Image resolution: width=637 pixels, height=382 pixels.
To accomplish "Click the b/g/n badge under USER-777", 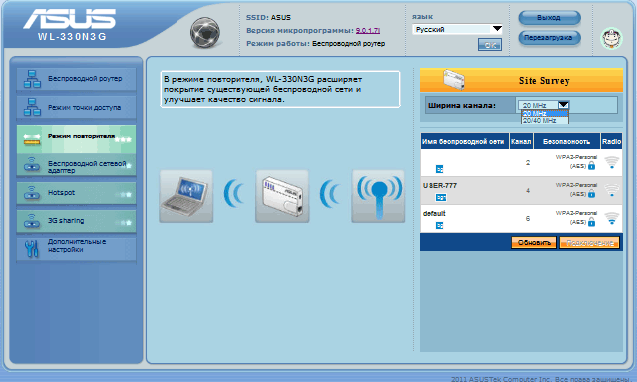I will pos(441,198).
